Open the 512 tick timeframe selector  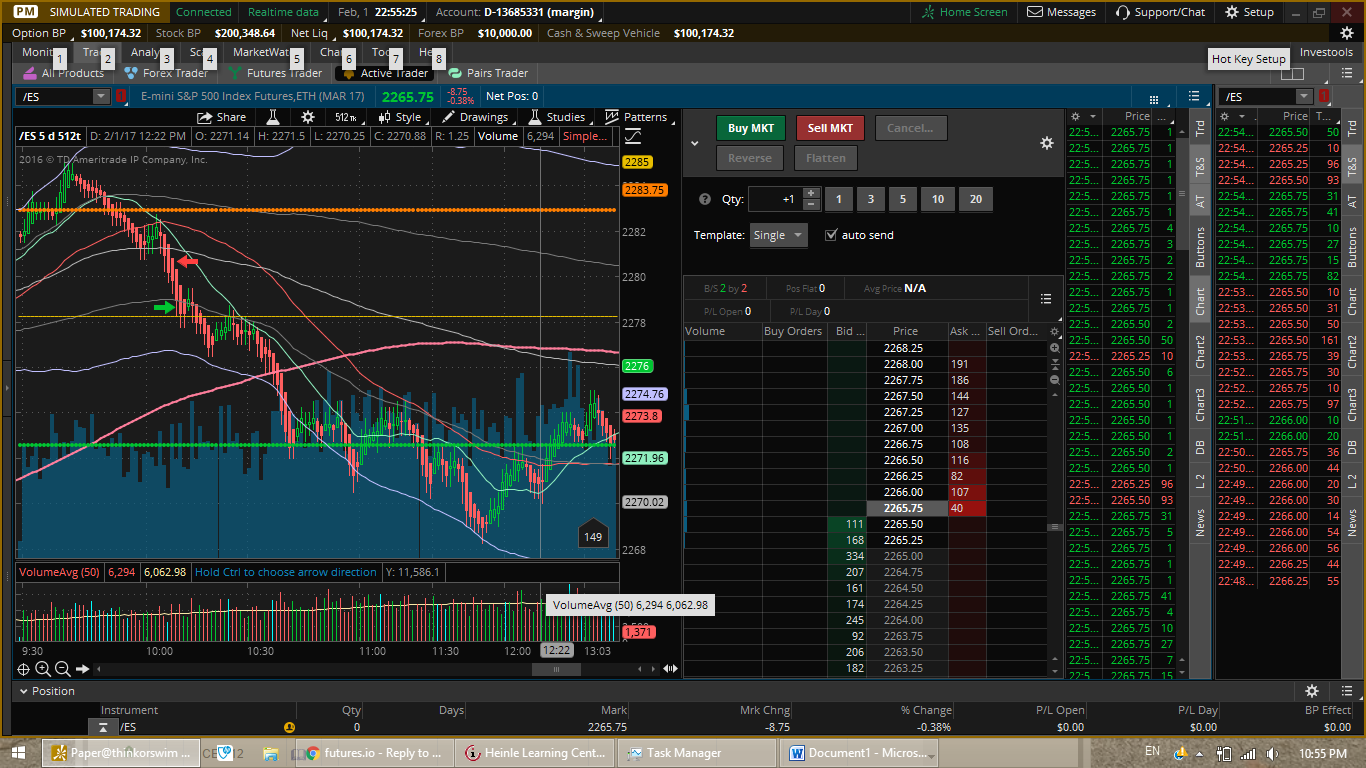tap(348, 117)
